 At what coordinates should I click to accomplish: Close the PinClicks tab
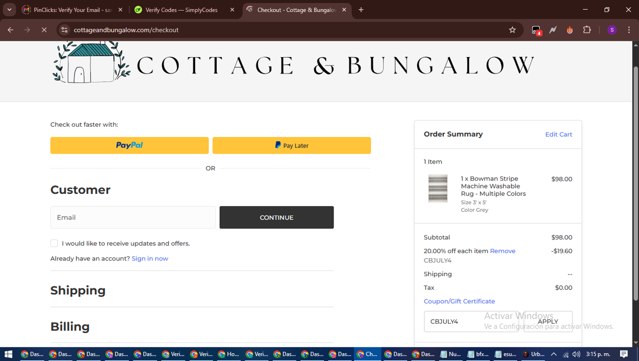120,10
